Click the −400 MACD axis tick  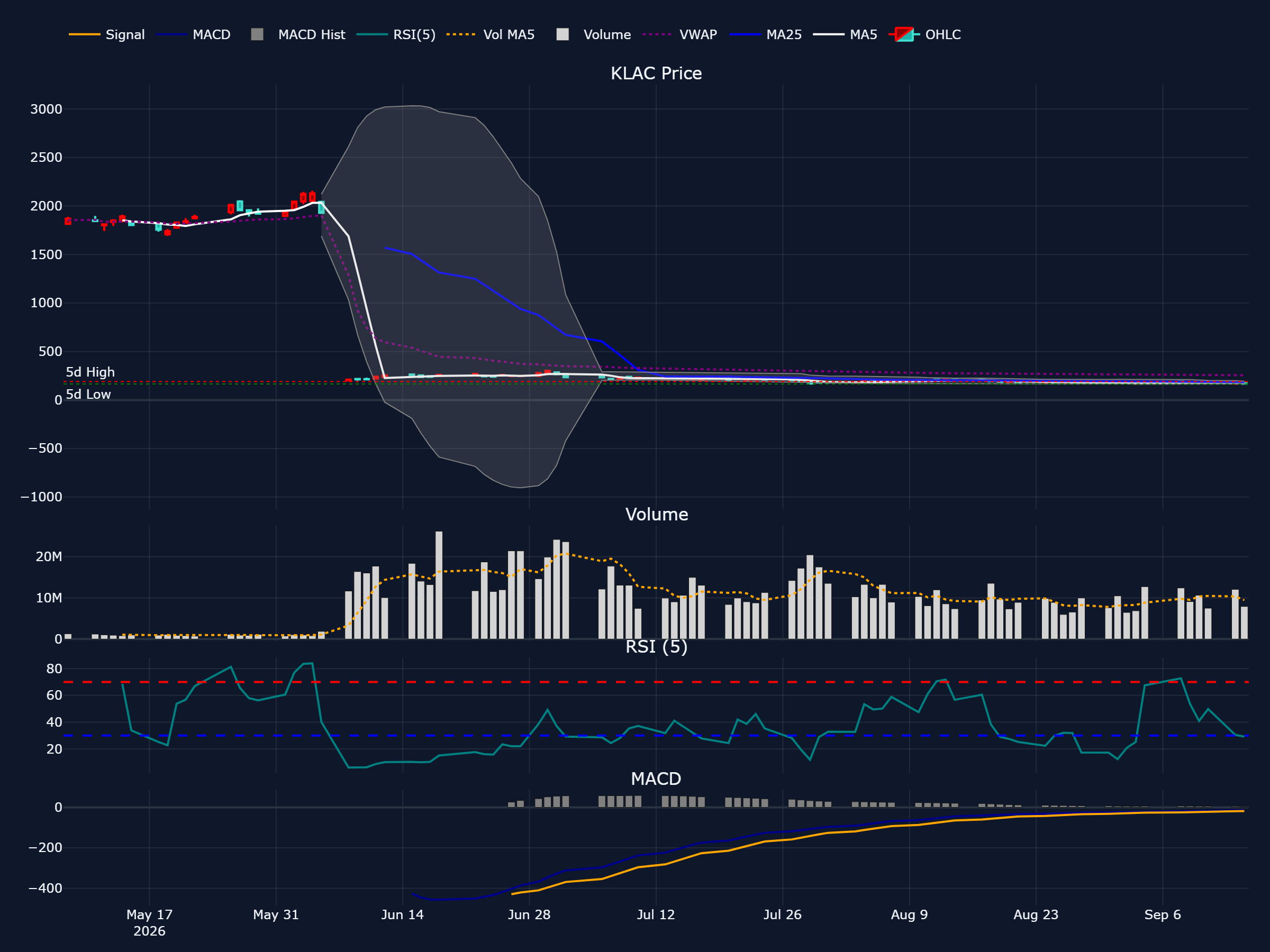pyautogui.click(x=46, y=889)
